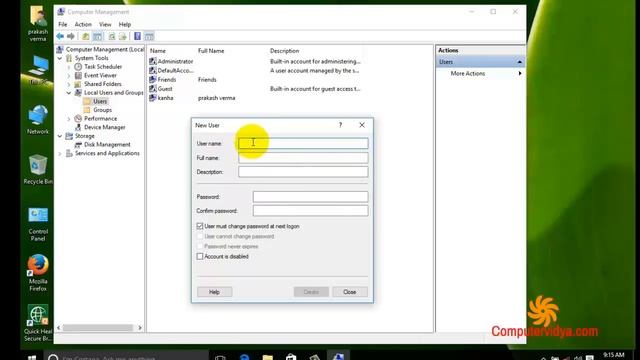
Task: Click the User name input field
Action: coord(303,143)
